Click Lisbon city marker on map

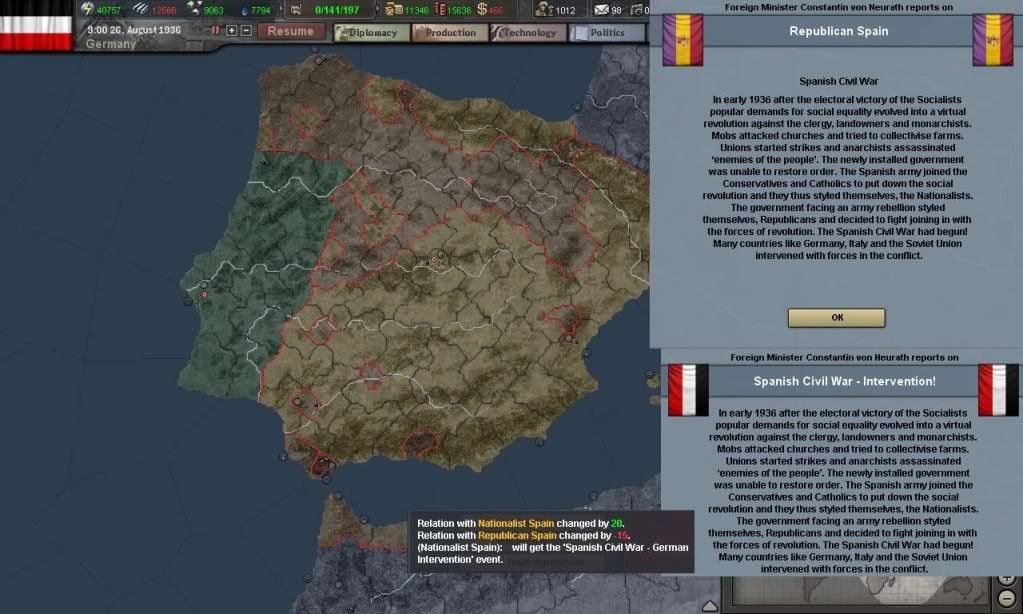[204, 294]
